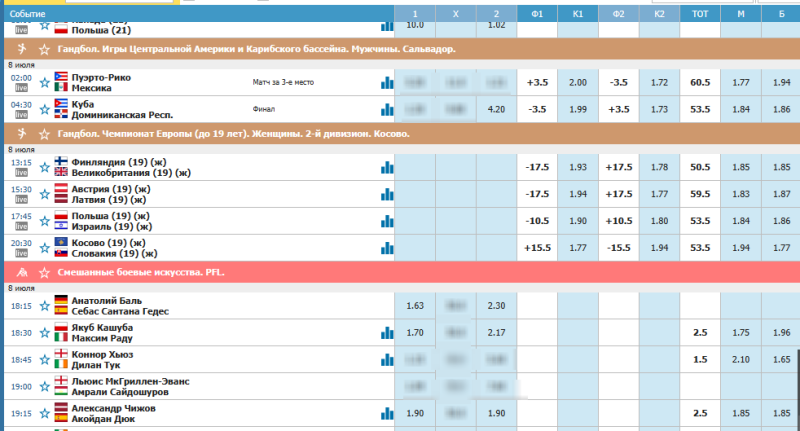Open stats icon for Финляндия vs Великобритания match

click(385, 167)
